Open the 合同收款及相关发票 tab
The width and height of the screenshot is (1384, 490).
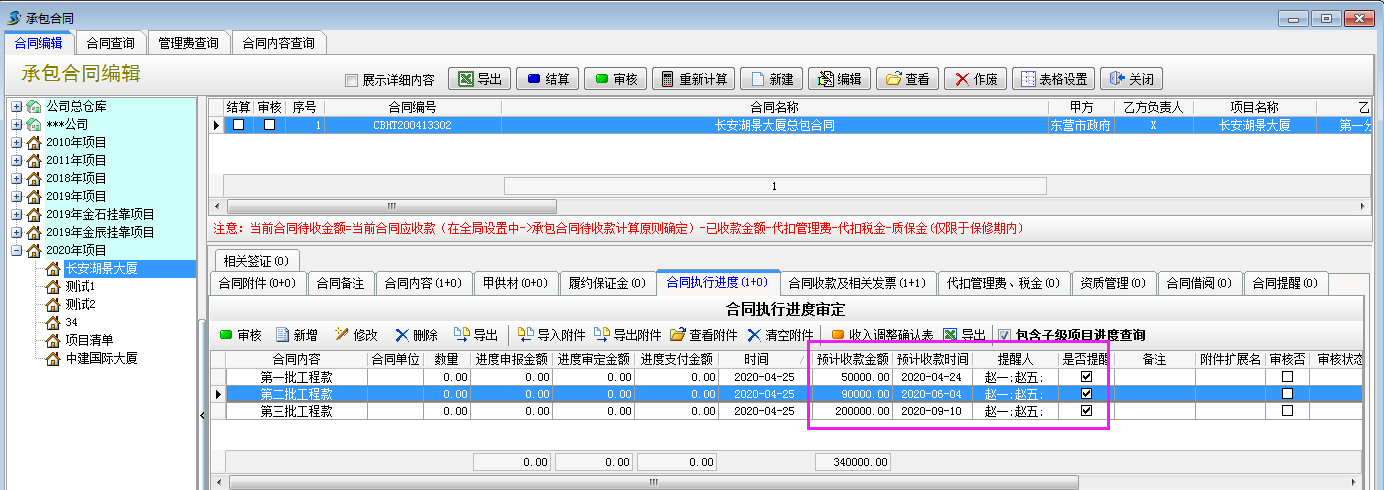tap(857, 283)
